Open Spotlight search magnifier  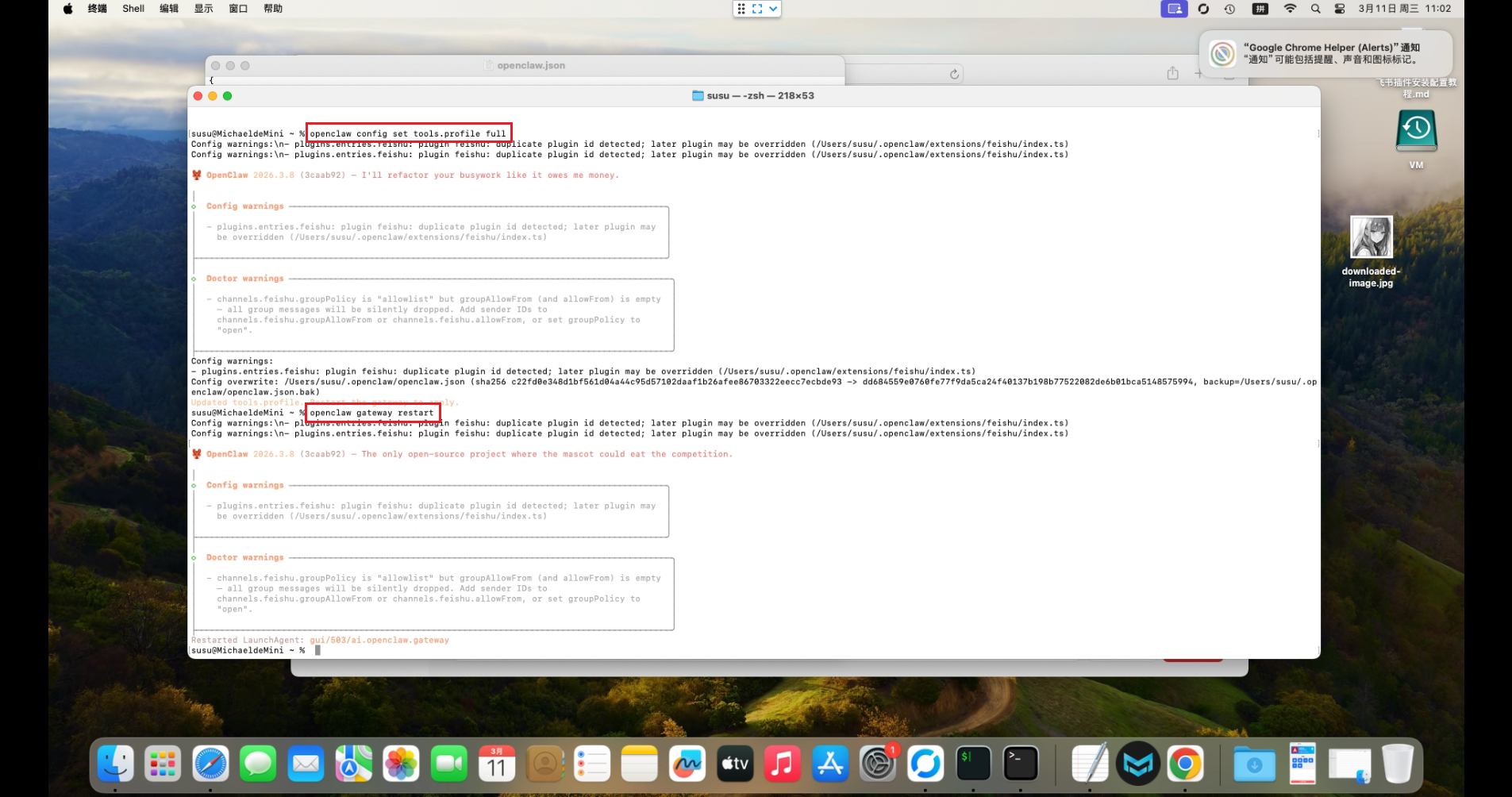tap(1315, 9)
